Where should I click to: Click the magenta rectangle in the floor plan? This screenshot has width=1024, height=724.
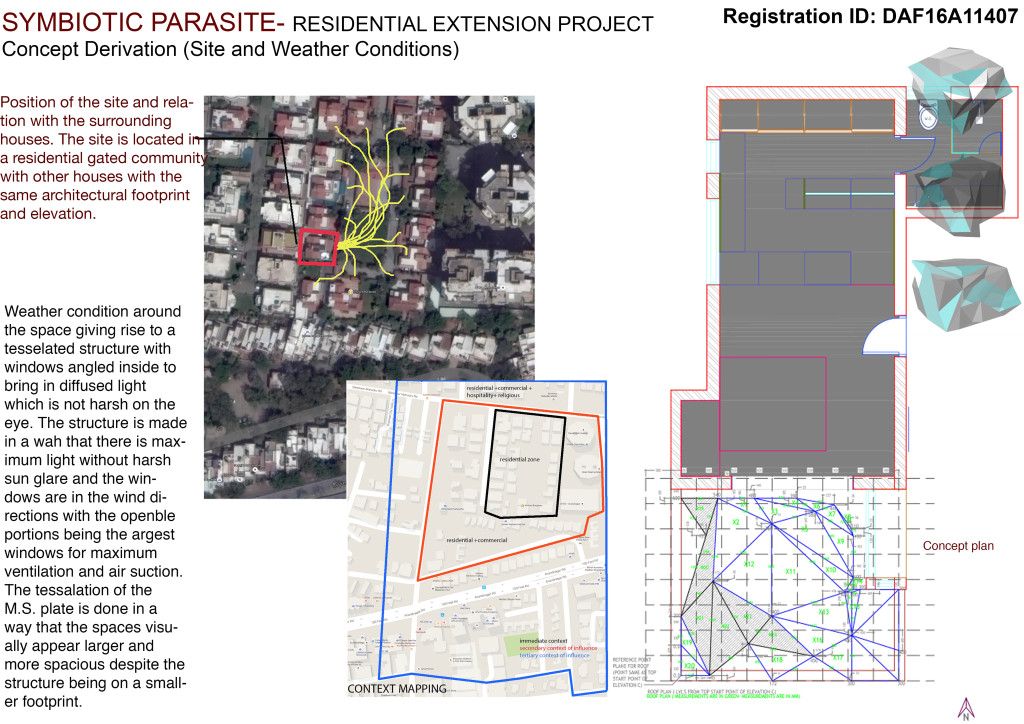coord(773,404)
